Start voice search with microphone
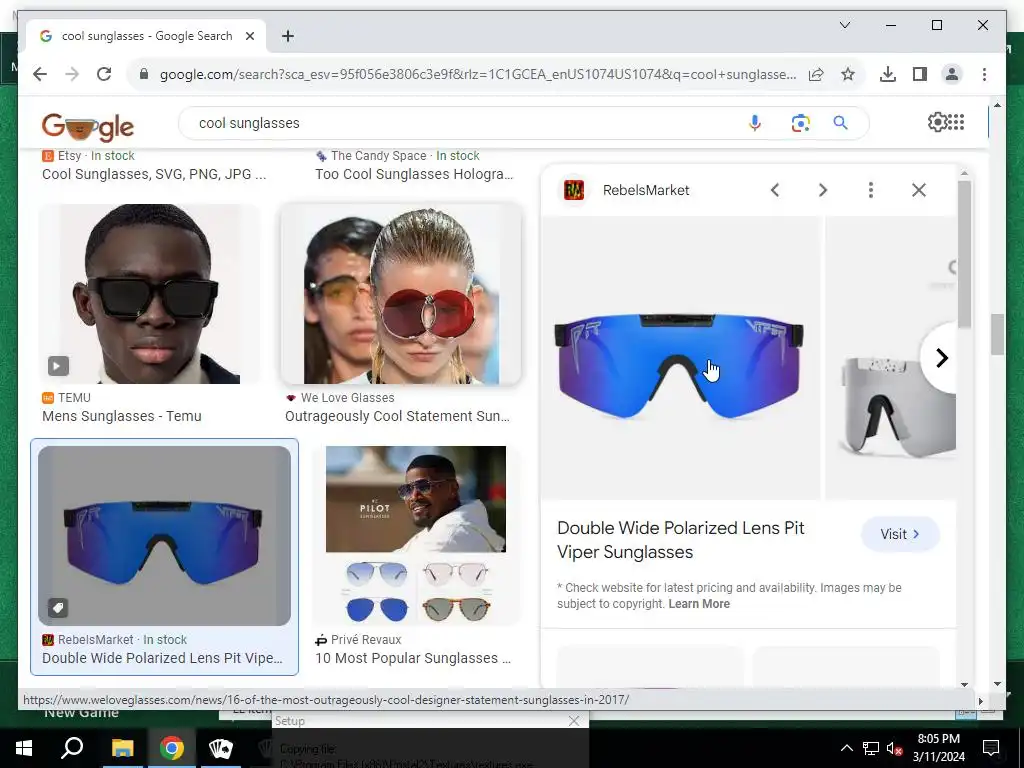Image resolution: width=1024 pixels, height=768 pixels. [x=755, y=123]
